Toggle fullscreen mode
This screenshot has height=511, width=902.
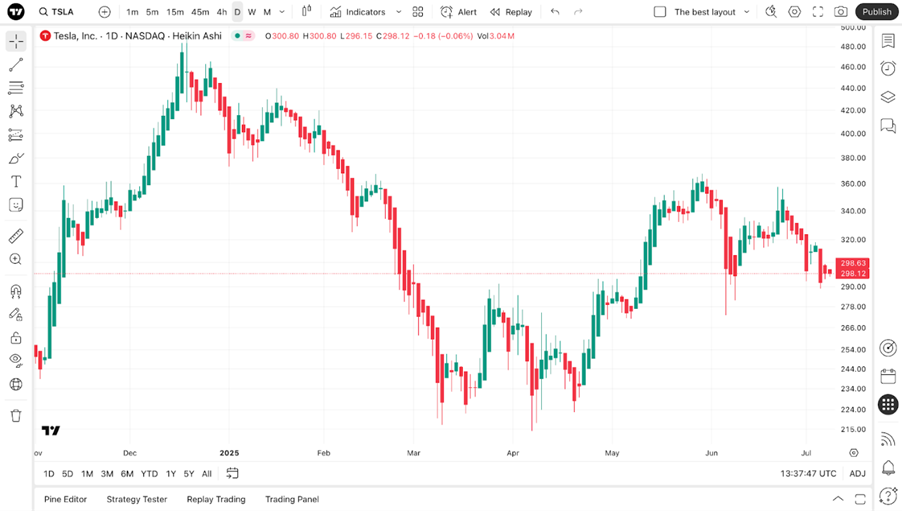pyautogui.click(x=817, y=12)
